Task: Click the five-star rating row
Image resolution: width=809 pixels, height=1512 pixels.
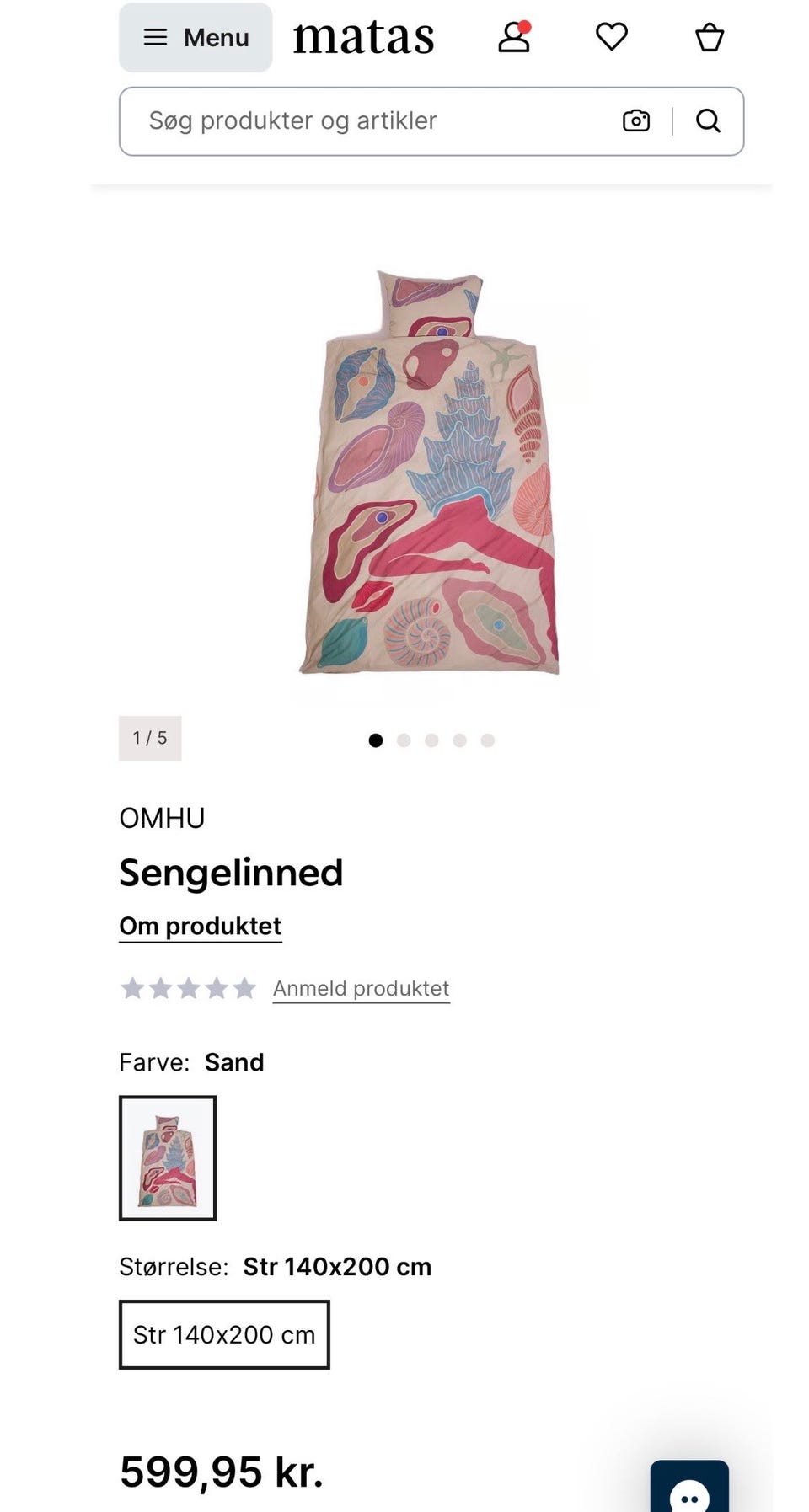Action: point(188,988)
